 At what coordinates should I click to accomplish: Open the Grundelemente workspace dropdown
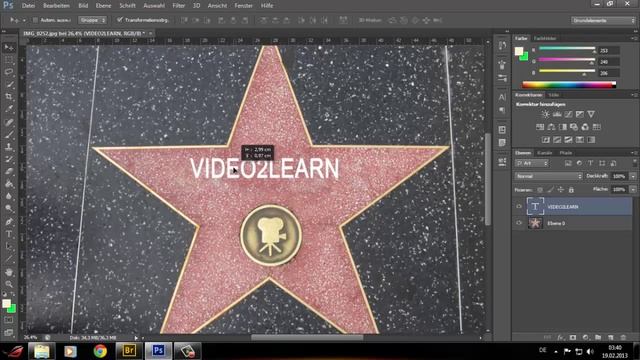pyautogui.click(x=603, y=20)
